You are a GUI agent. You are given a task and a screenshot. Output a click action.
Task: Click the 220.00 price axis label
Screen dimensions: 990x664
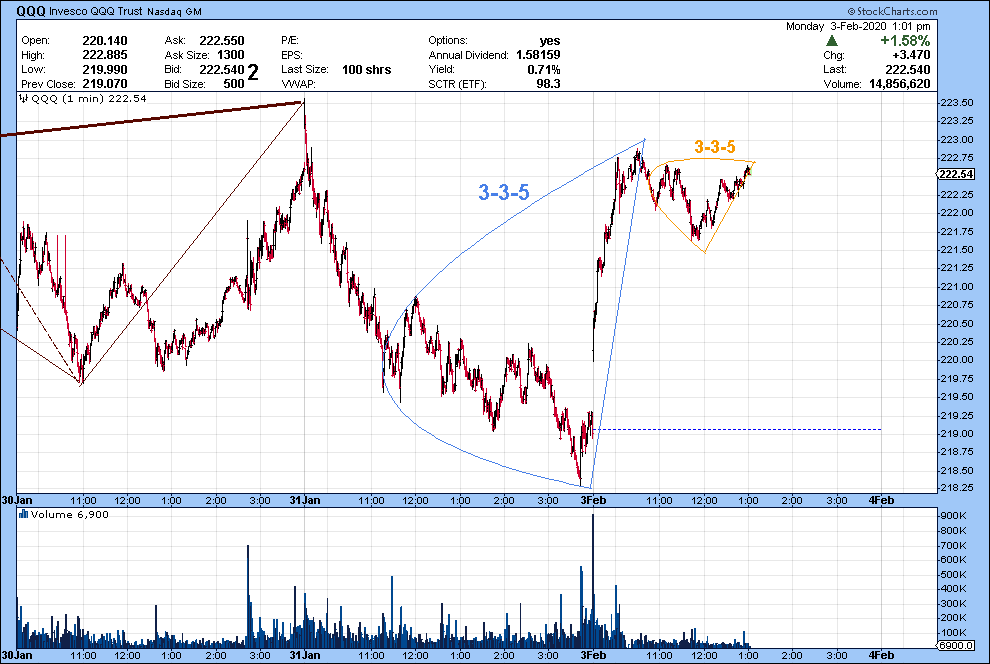(x=957, y=360)
